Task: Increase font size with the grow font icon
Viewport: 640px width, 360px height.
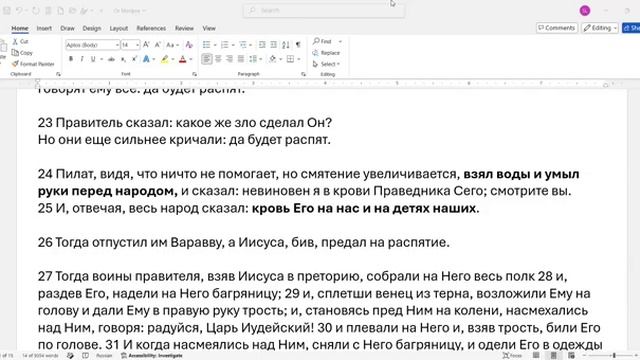Action: tap(146, 44)
